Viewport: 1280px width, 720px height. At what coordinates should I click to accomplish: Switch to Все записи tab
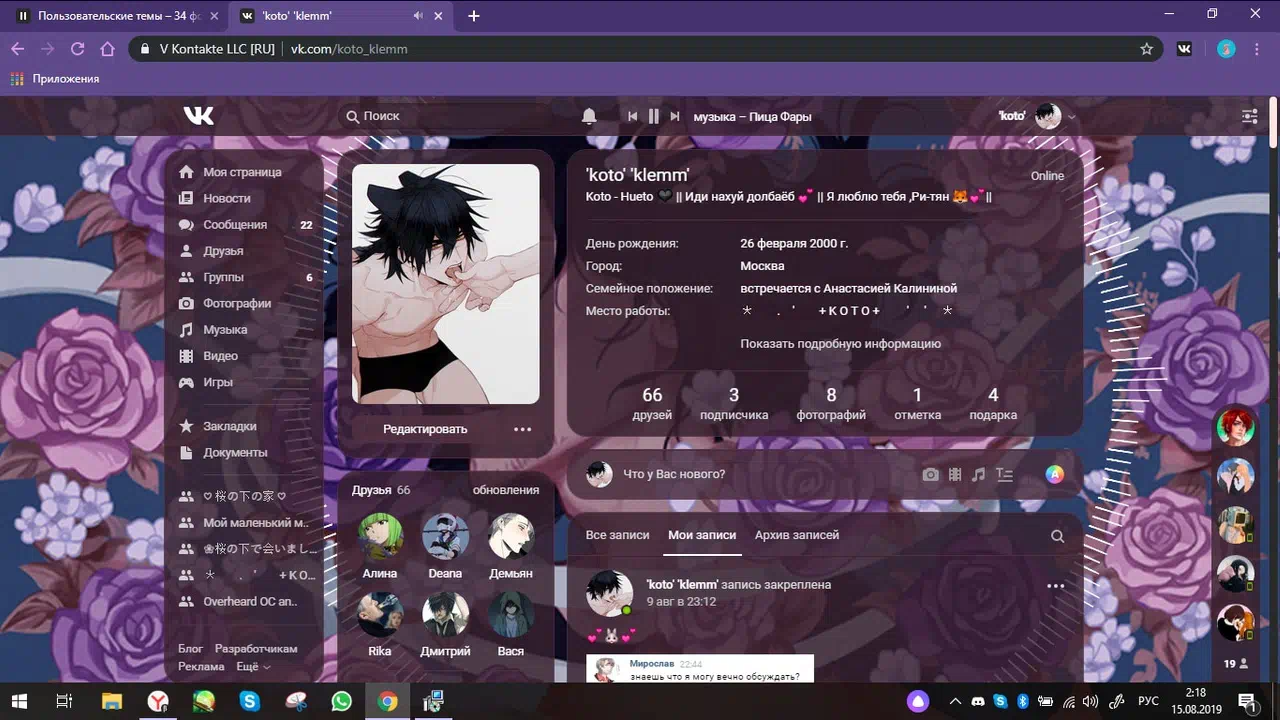coord(617,535)
